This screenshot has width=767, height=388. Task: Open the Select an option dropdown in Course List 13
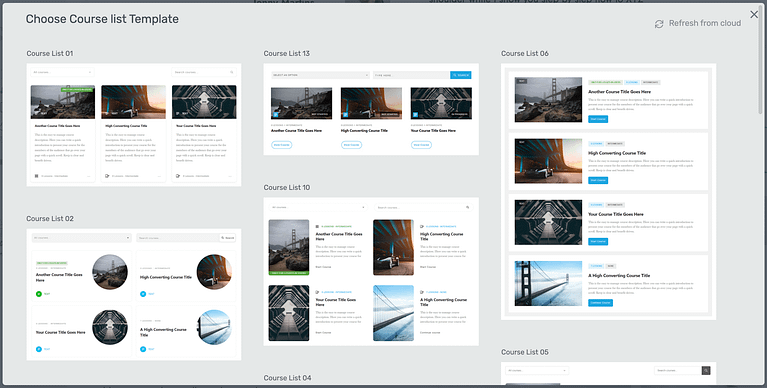point(320,75)
